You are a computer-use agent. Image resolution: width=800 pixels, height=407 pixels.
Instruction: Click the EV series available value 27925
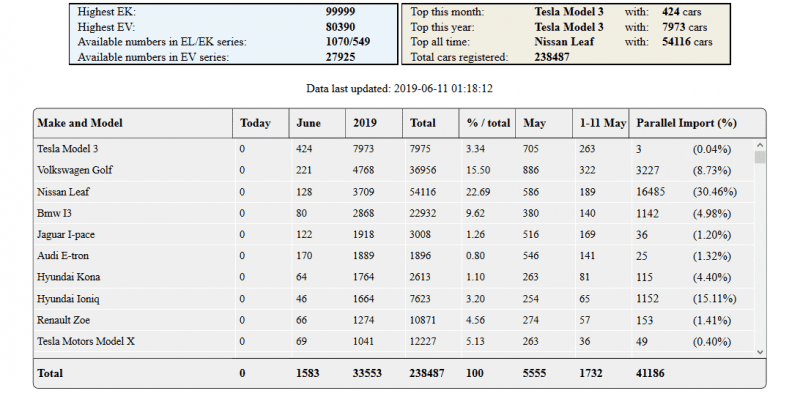click(340, 57)
